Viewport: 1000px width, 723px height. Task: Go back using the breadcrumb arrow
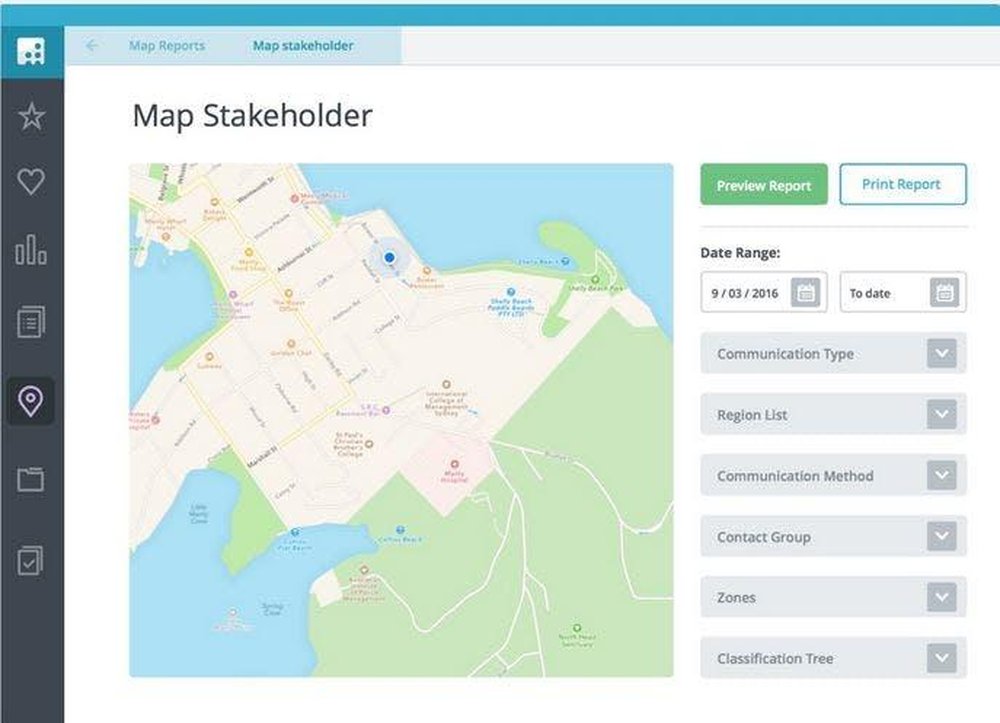pyautogui.click(x=92, y=45)
